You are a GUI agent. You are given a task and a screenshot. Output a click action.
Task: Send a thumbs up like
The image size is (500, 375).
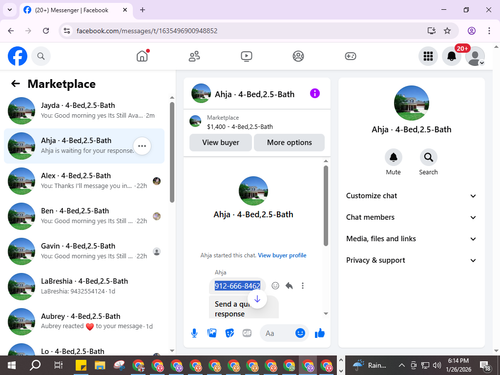(320, 333)
